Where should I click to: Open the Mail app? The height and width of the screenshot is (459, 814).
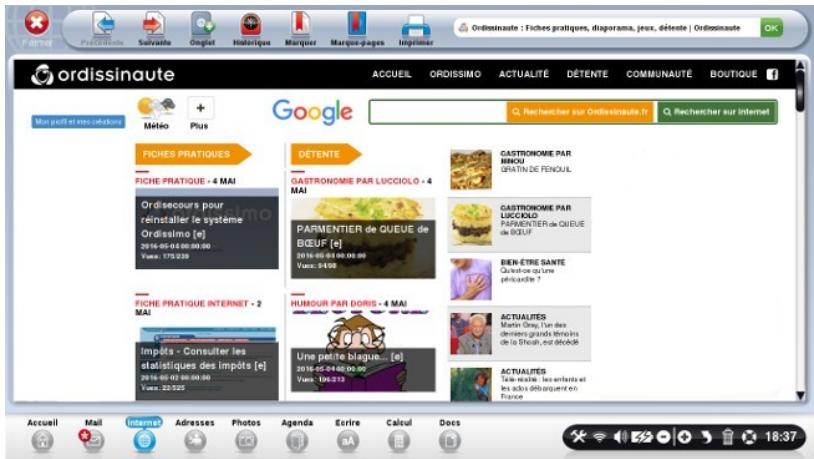pyautogui.click(x=93, y=435)
